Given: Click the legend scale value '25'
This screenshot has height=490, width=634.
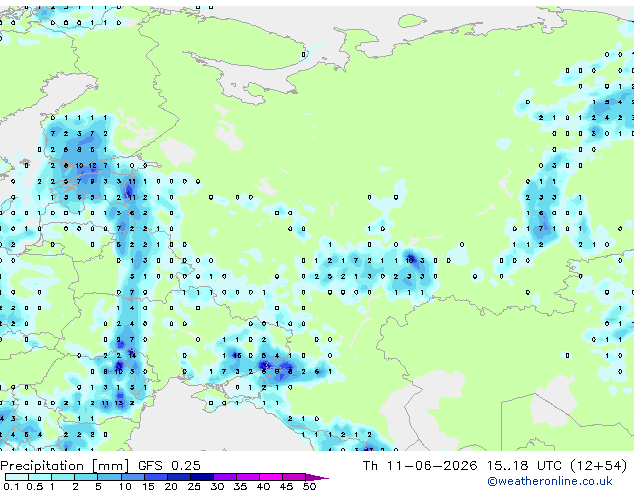Looking at the screenshot, I should [194, 486].
